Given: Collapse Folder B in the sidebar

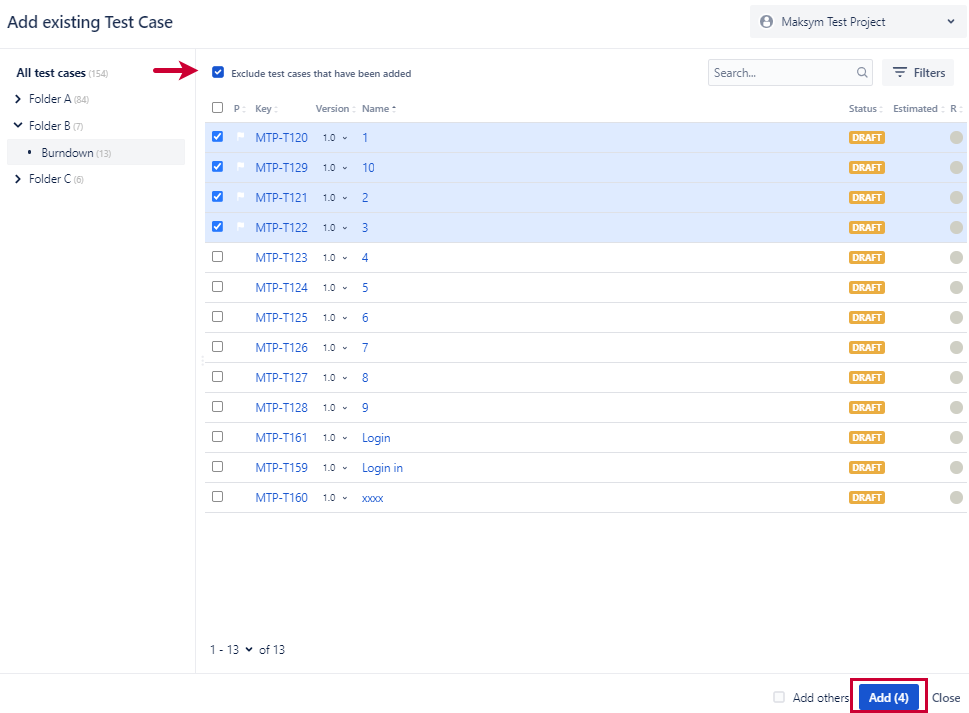Looking at the screenshot, I should point(18,125).
